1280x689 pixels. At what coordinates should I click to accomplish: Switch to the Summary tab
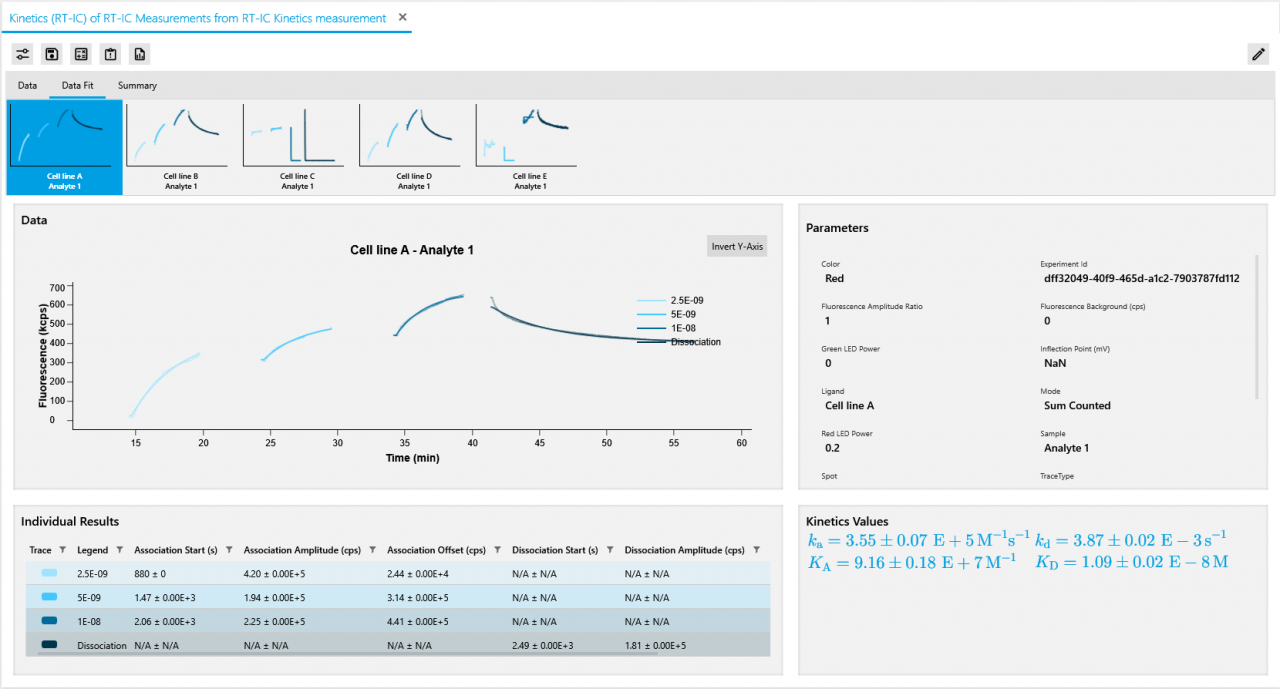[x=137, y=85]
